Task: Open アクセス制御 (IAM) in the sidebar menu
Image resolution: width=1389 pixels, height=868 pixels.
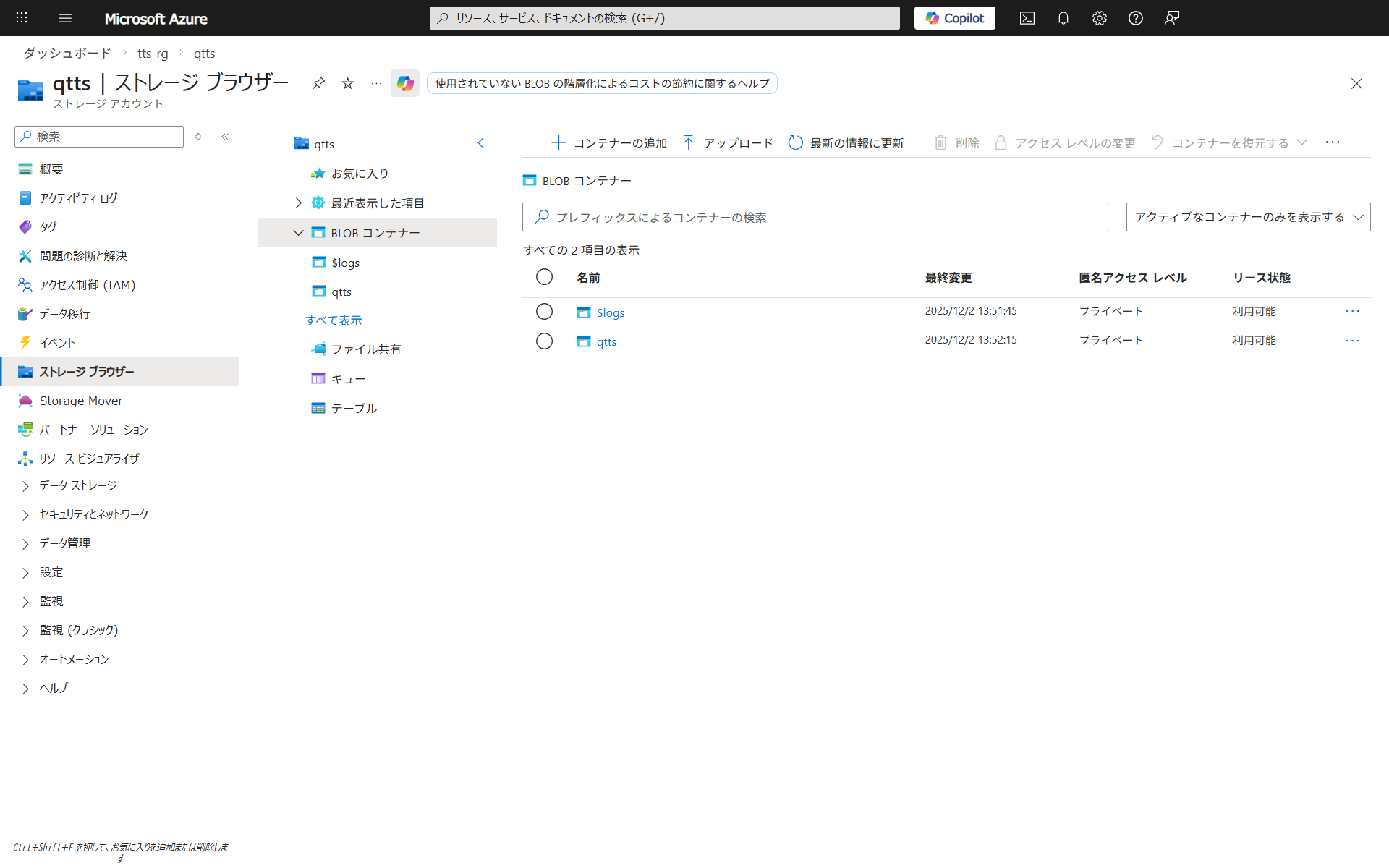Action: click(87, 285)
